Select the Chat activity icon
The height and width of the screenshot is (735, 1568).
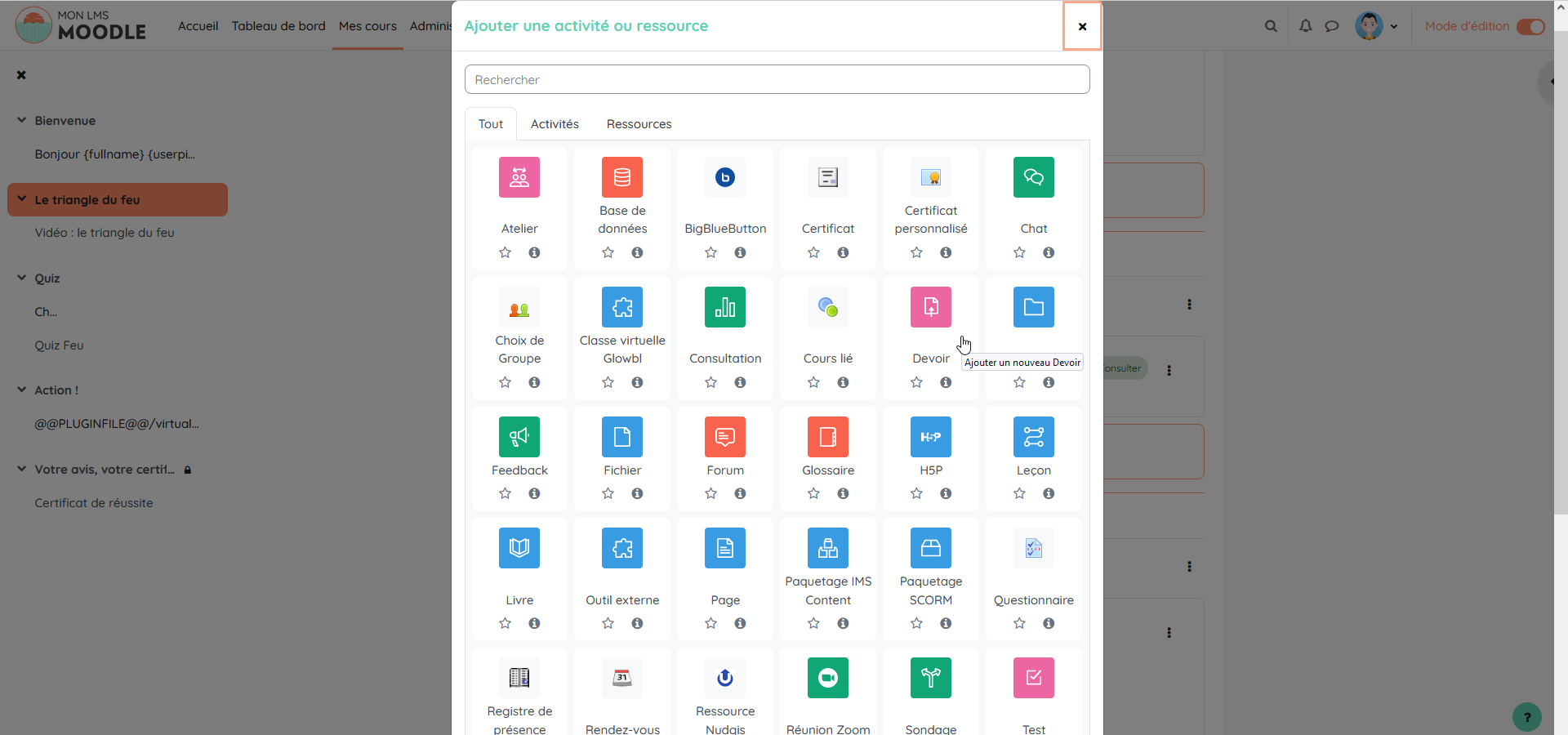pyautogui.click(x=1034, y=177)
